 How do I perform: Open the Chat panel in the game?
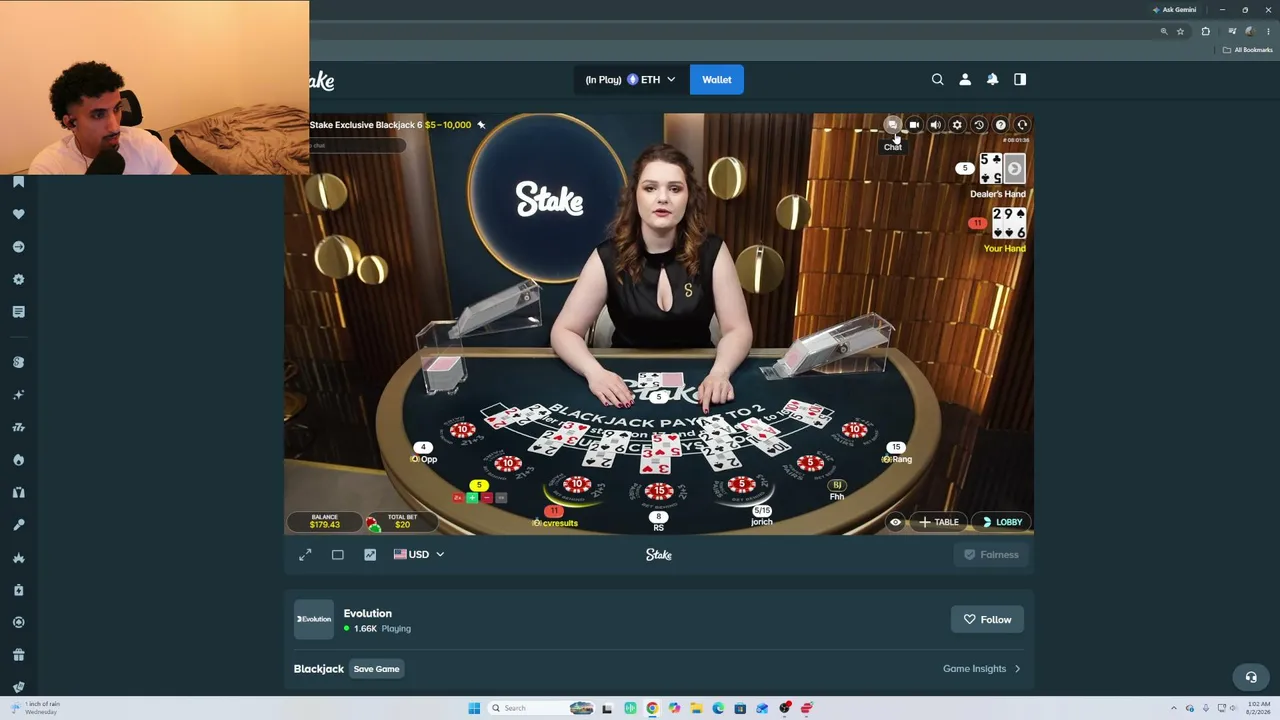892,125
